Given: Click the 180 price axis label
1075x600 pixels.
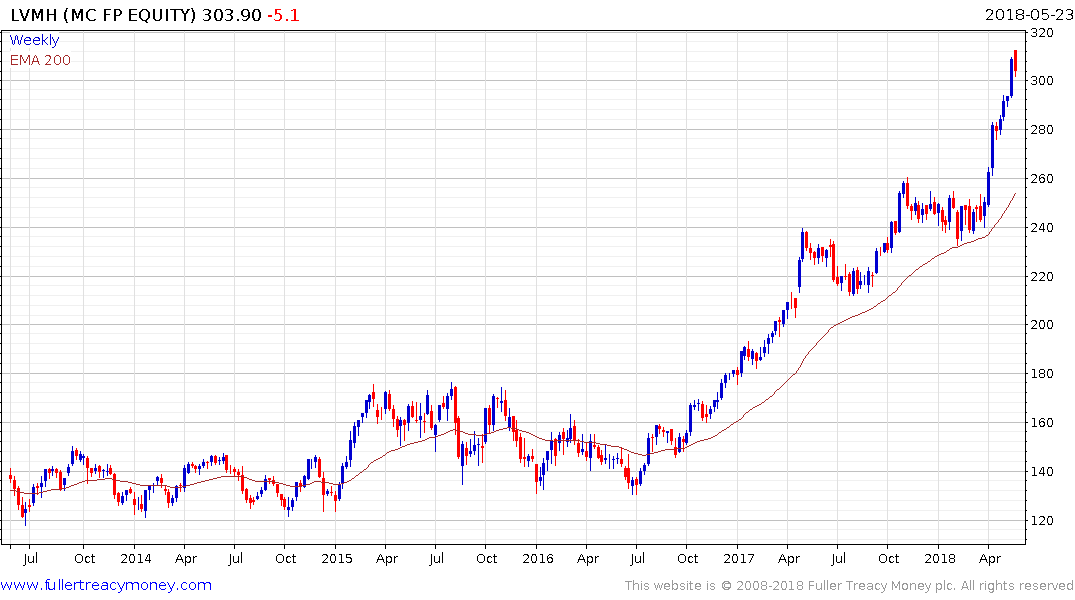Looking at the screenshot, I should pos(1042,374).
